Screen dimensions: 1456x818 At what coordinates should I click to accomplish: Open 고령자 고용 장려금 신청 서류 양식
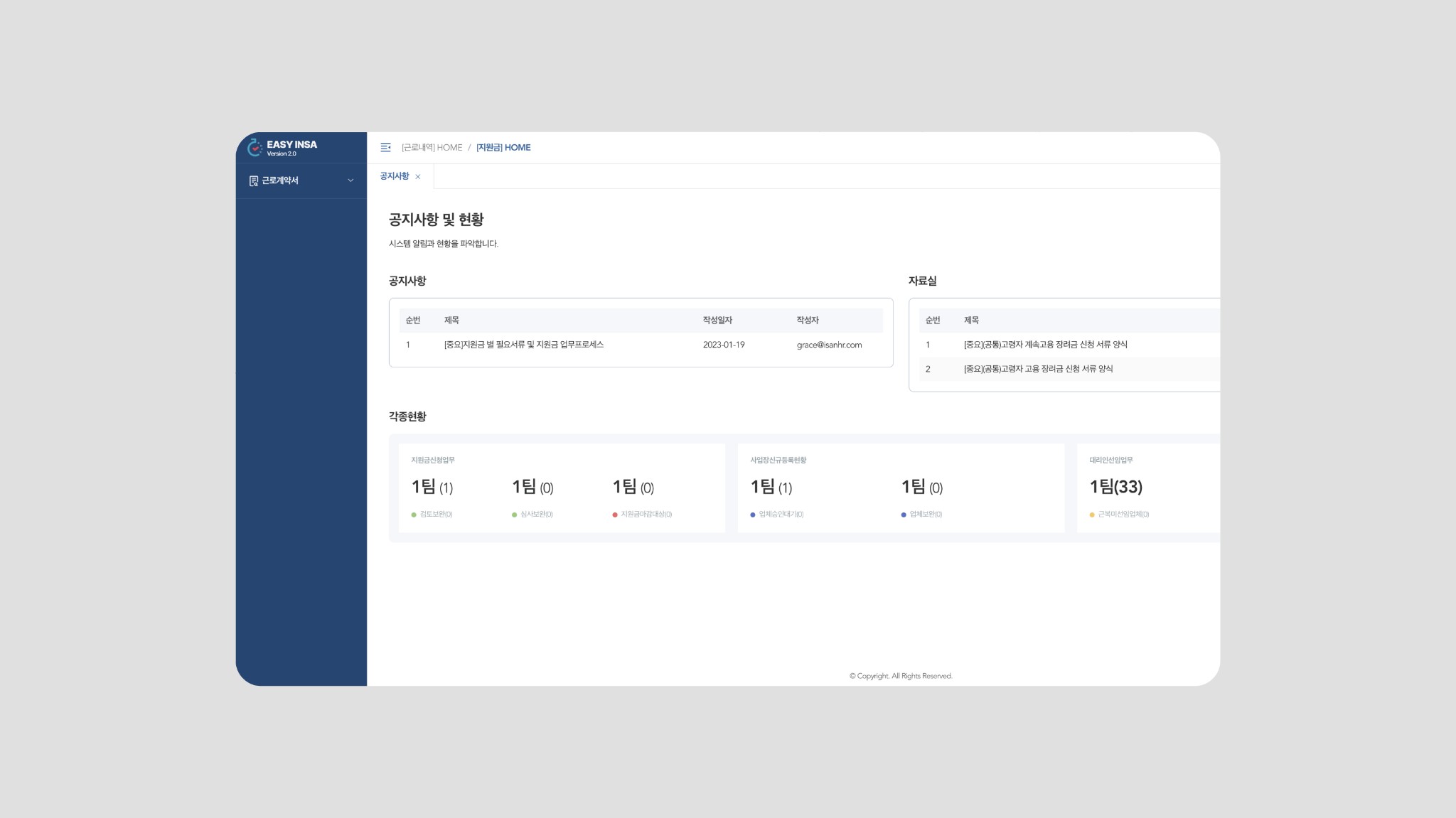pyautogui.click(x=1038, y=369)
